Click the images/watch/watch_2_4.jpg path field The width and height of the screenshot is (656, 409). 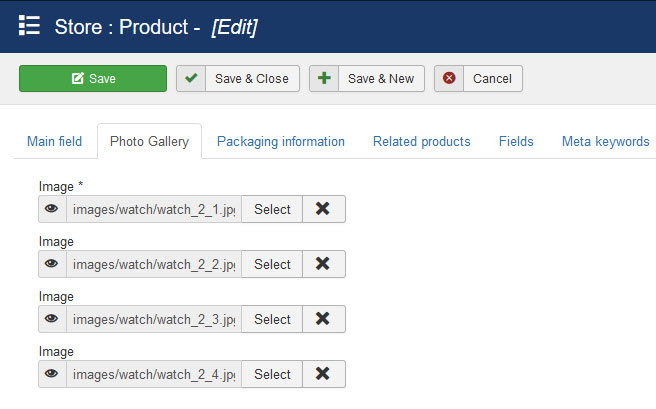[x=154, y=374]
